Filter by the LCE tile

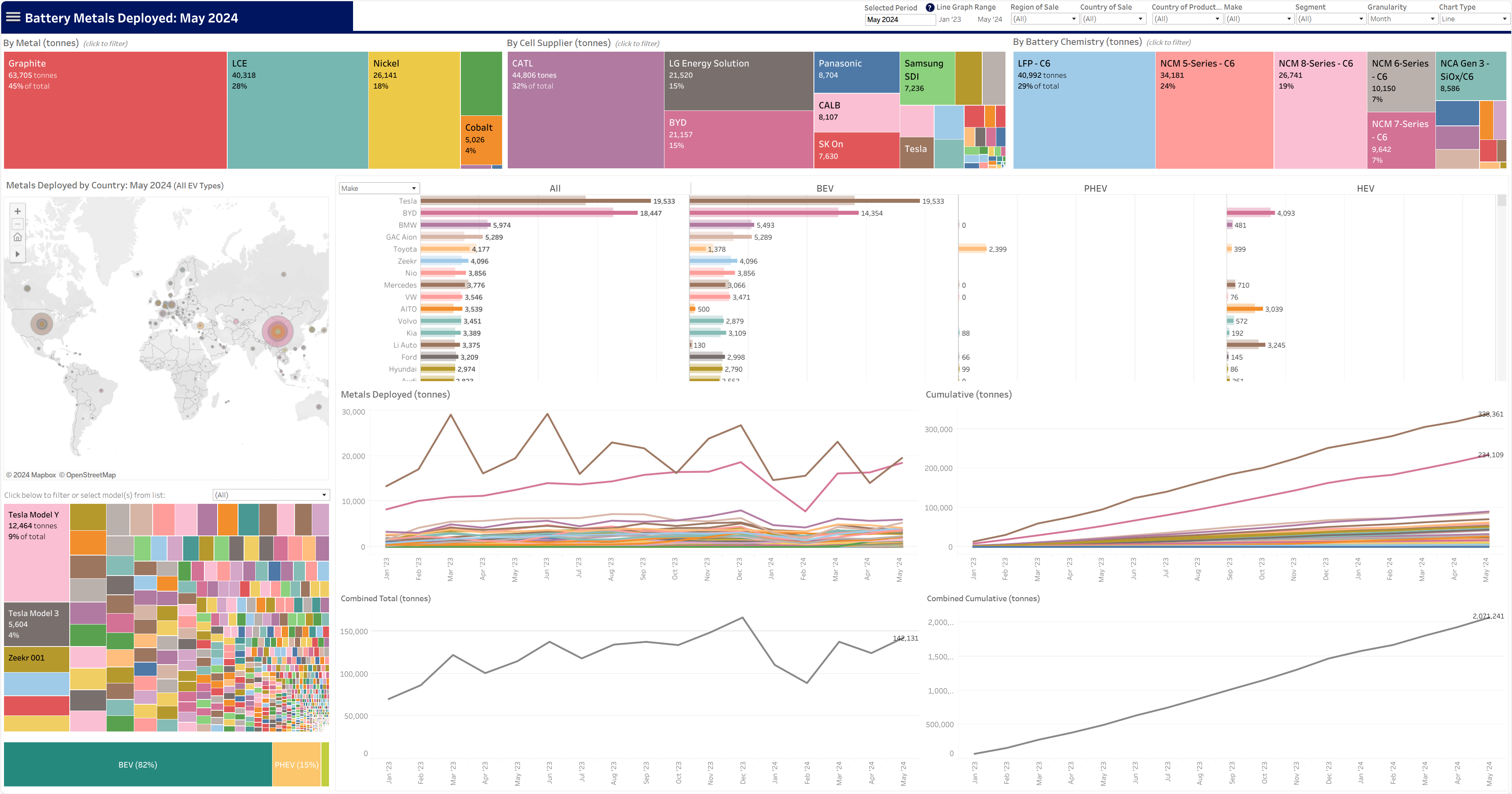[x=298, y=110]
